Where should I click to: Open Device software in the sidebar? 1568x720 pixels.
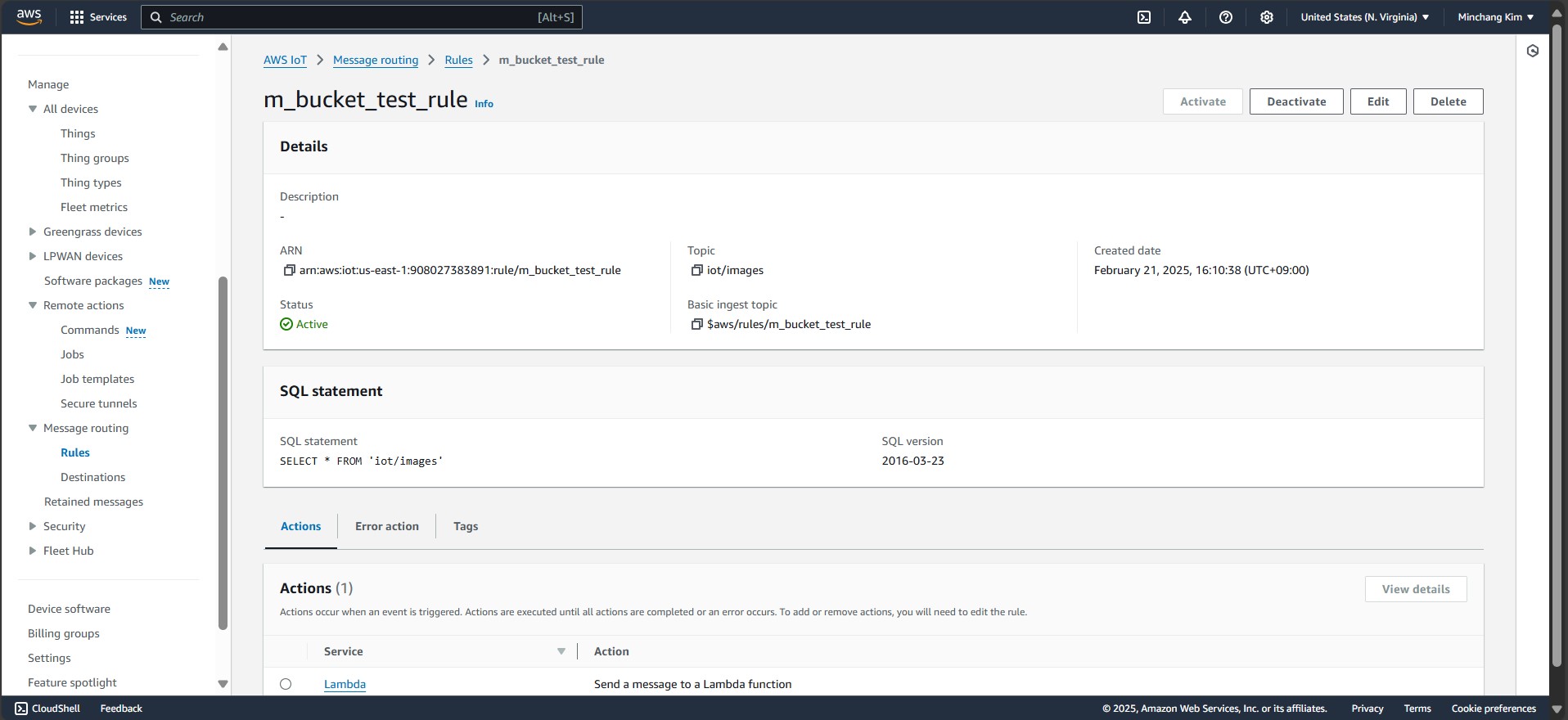pos(69,609)
